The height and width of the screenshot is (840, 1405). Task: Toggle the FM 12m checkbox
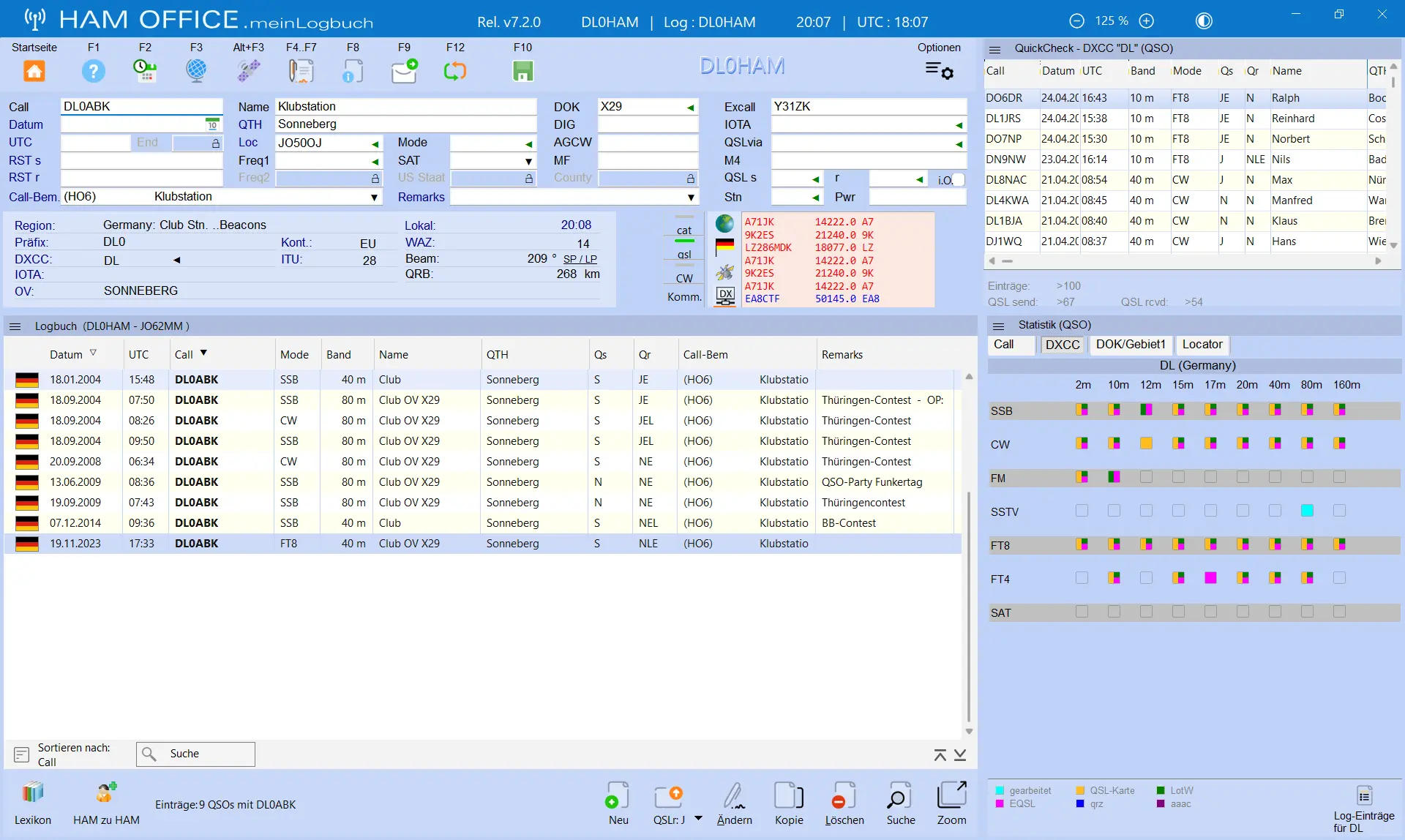pos(1146,477)
